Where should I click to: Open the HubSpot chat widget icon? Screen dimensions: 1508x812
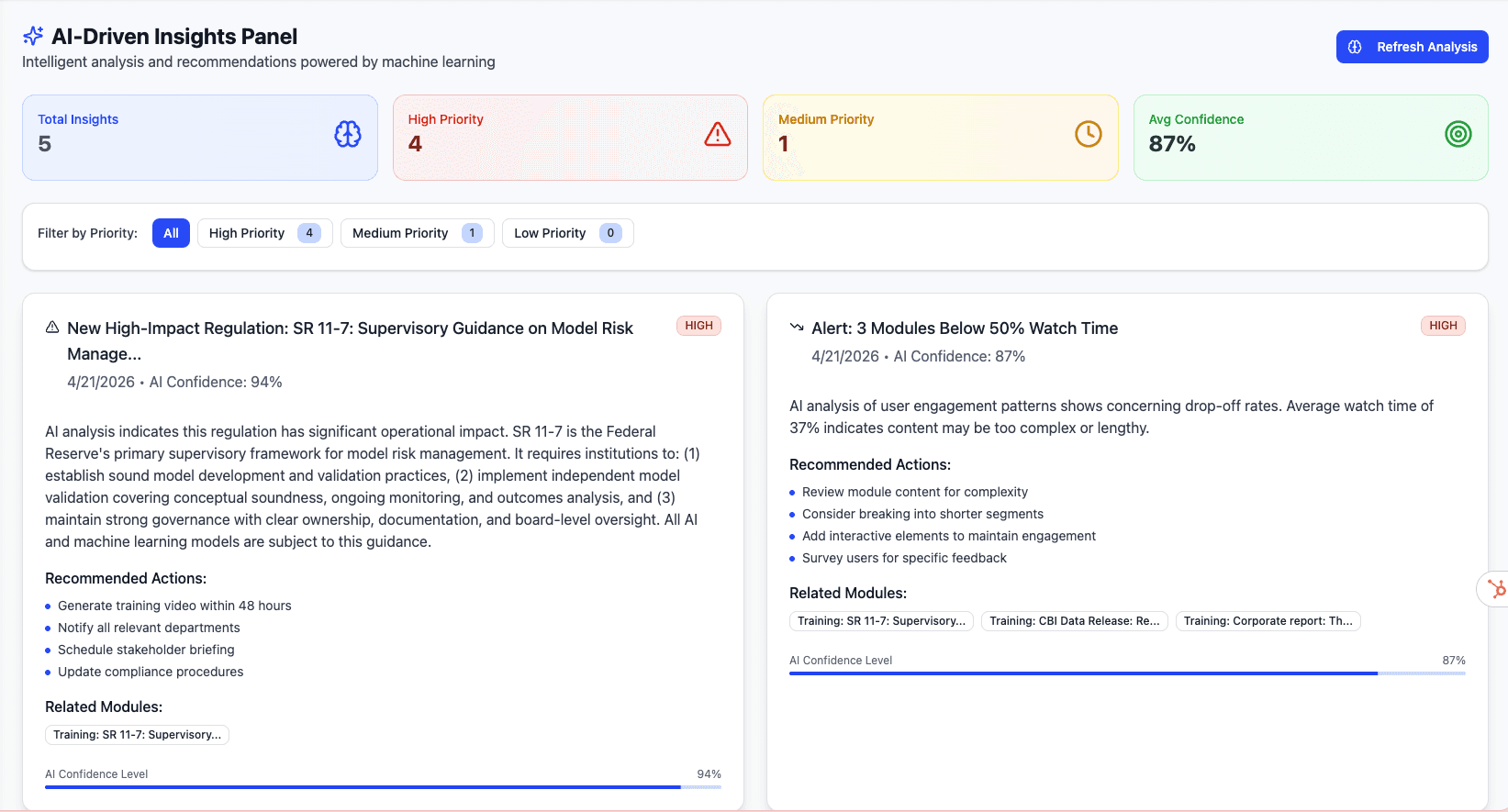point(1495,588)
